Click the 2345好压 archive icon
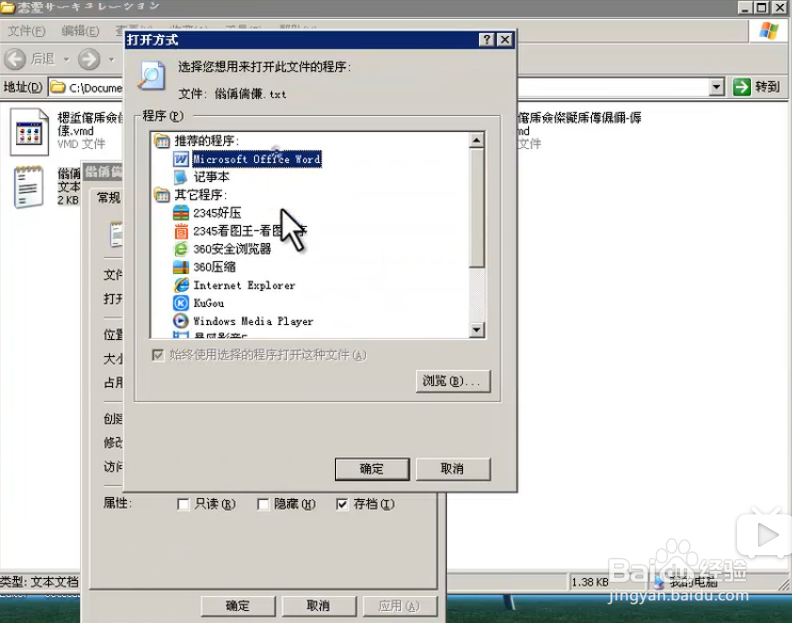The height and width of the screenshot is (623, 792). point(181,213)
